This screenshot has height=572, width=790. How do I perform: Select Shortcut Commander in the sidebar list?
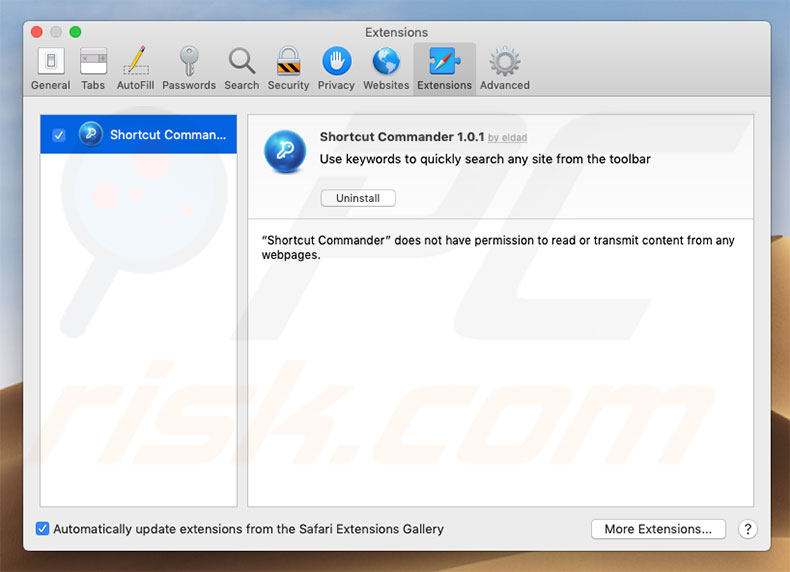[x=139, y=135]
